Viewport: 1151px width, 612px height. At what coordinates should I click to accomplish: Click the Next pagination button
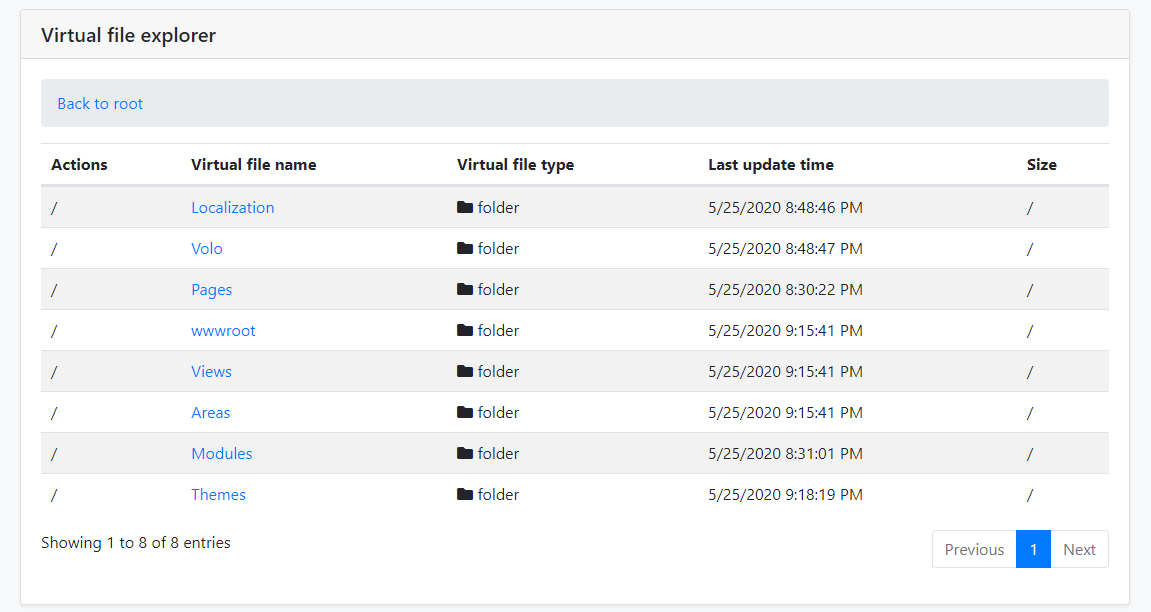[x=1079, y=549]
